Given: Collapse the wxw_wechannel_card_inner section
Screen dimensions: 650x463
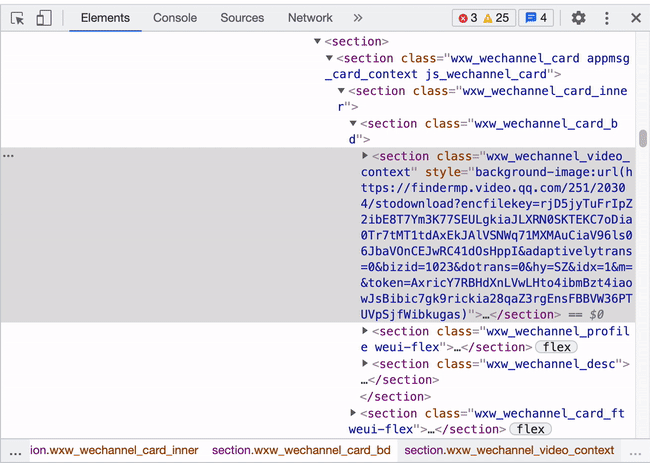Looking at the screenshot, I should click(341, 90).
